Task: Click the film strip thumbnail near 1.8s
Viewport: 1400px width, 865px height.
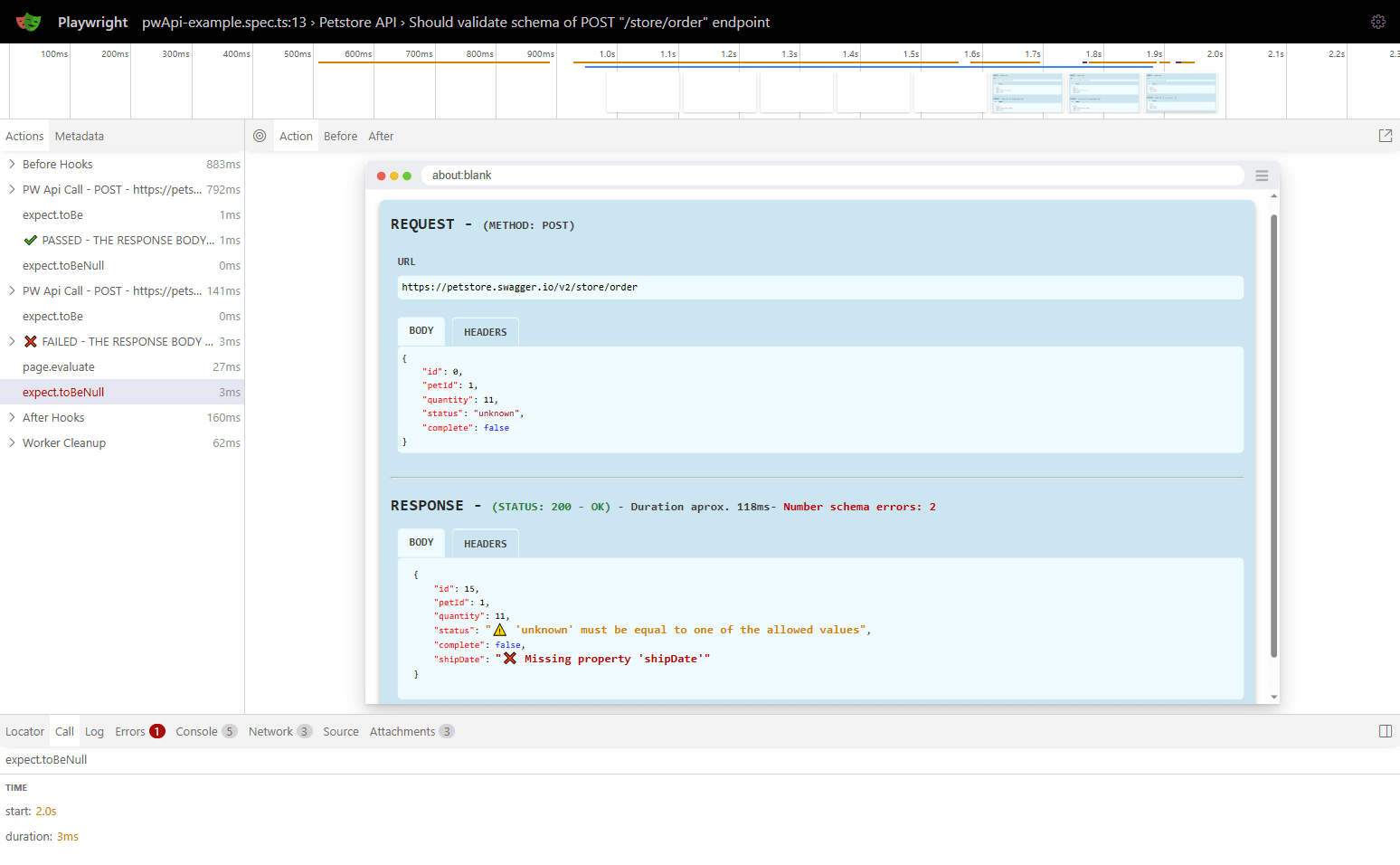Action: (1103, 92)
